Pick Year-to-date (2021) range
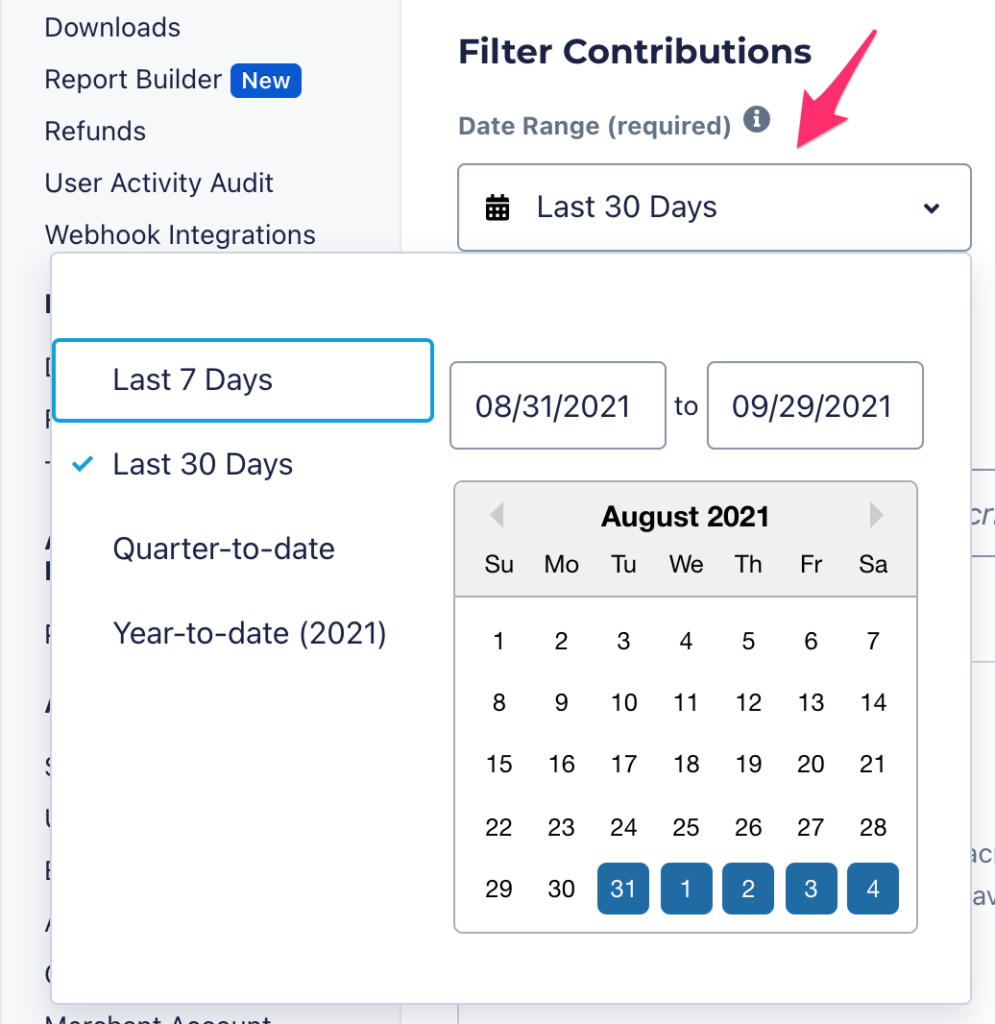 pos(249,633)
